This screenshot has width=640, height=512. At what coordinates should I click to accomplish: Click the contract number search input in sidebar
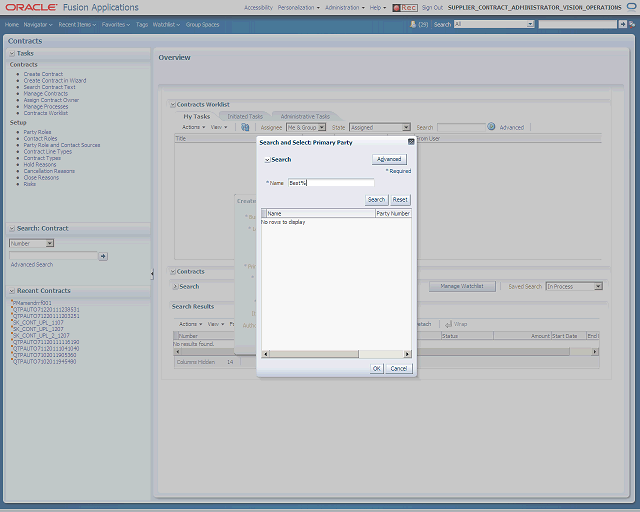pos(53,256)
